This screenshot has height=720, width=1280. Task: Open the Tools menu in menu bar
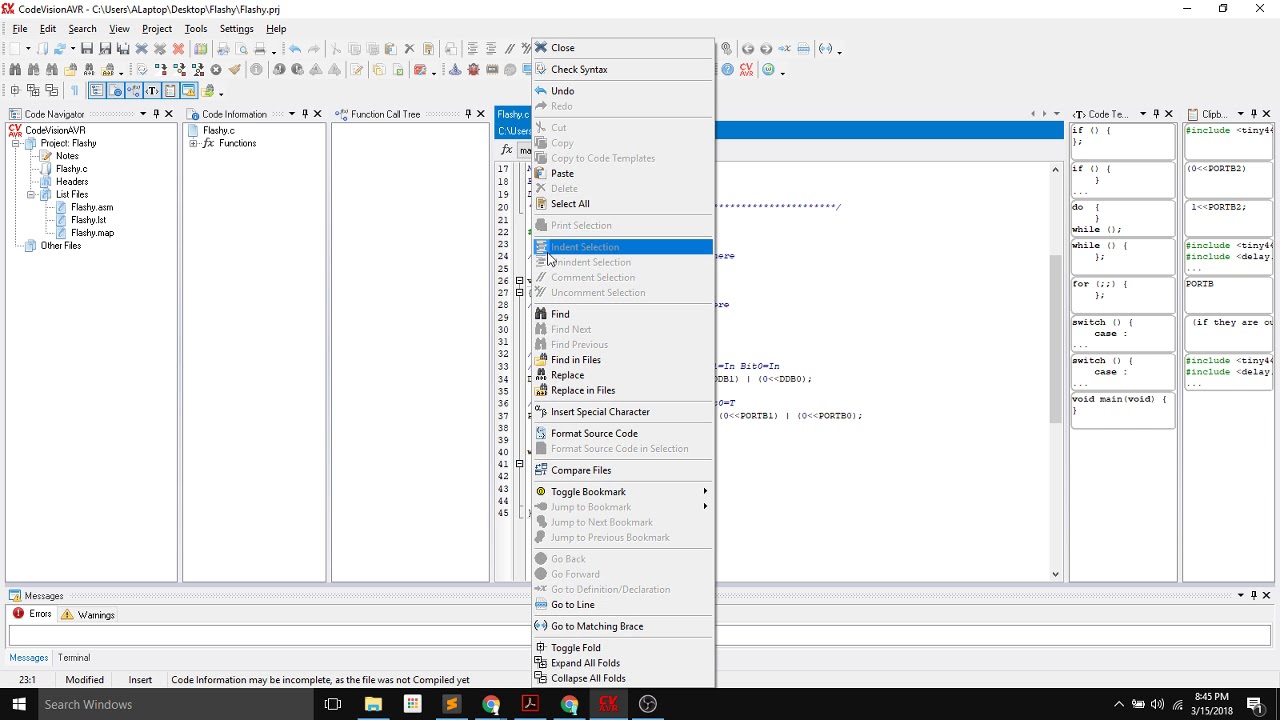click(195, 29)
